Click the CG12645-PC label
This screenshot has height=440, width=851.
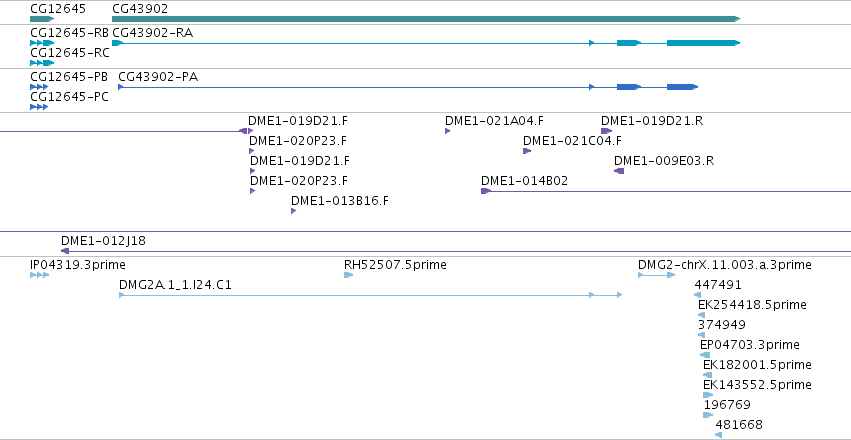pyautogui.click(x=69, y=97)
